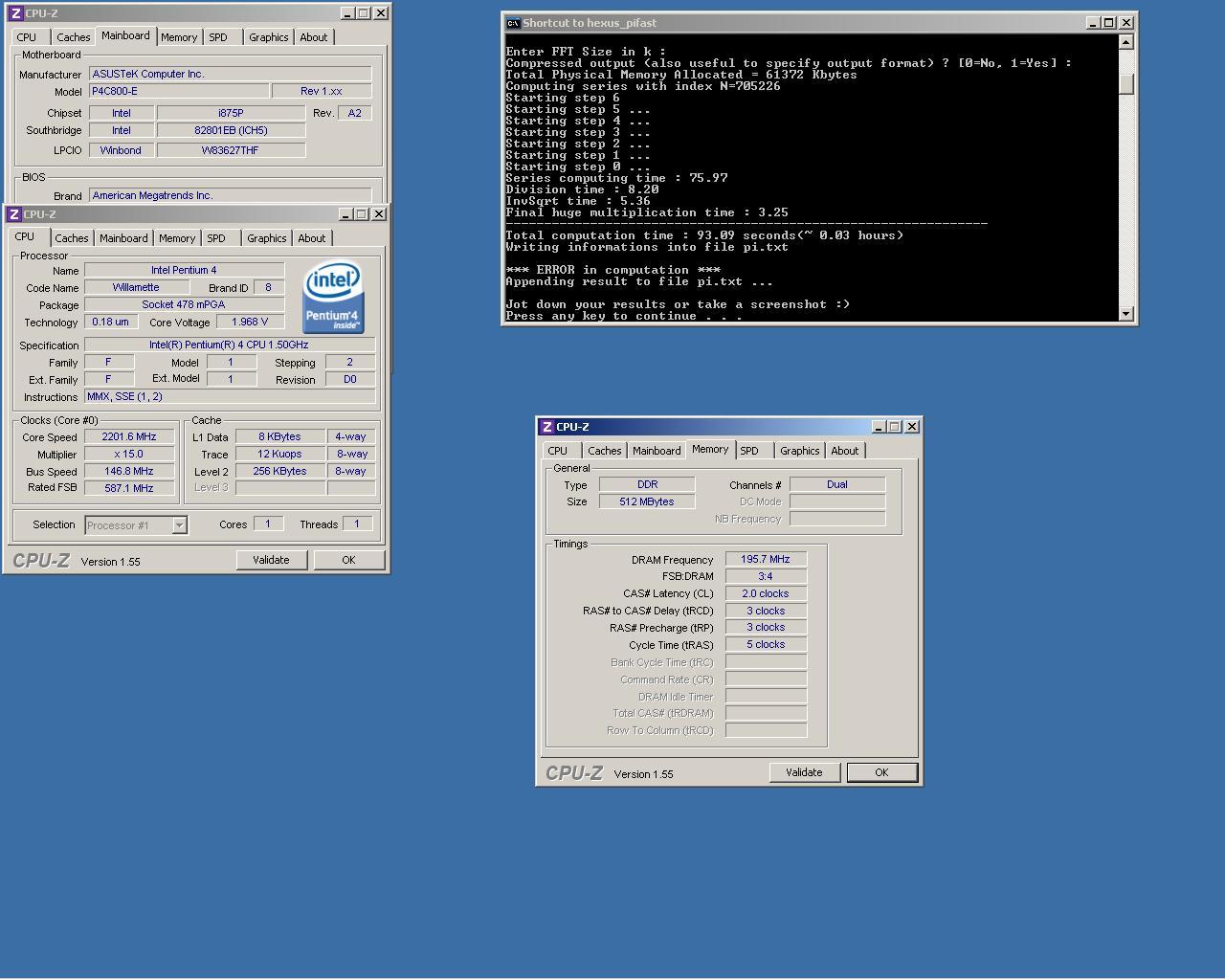The image size is (1225, 980).
Task: Go to SPD tab in Memory window
Action: [749, 451]
